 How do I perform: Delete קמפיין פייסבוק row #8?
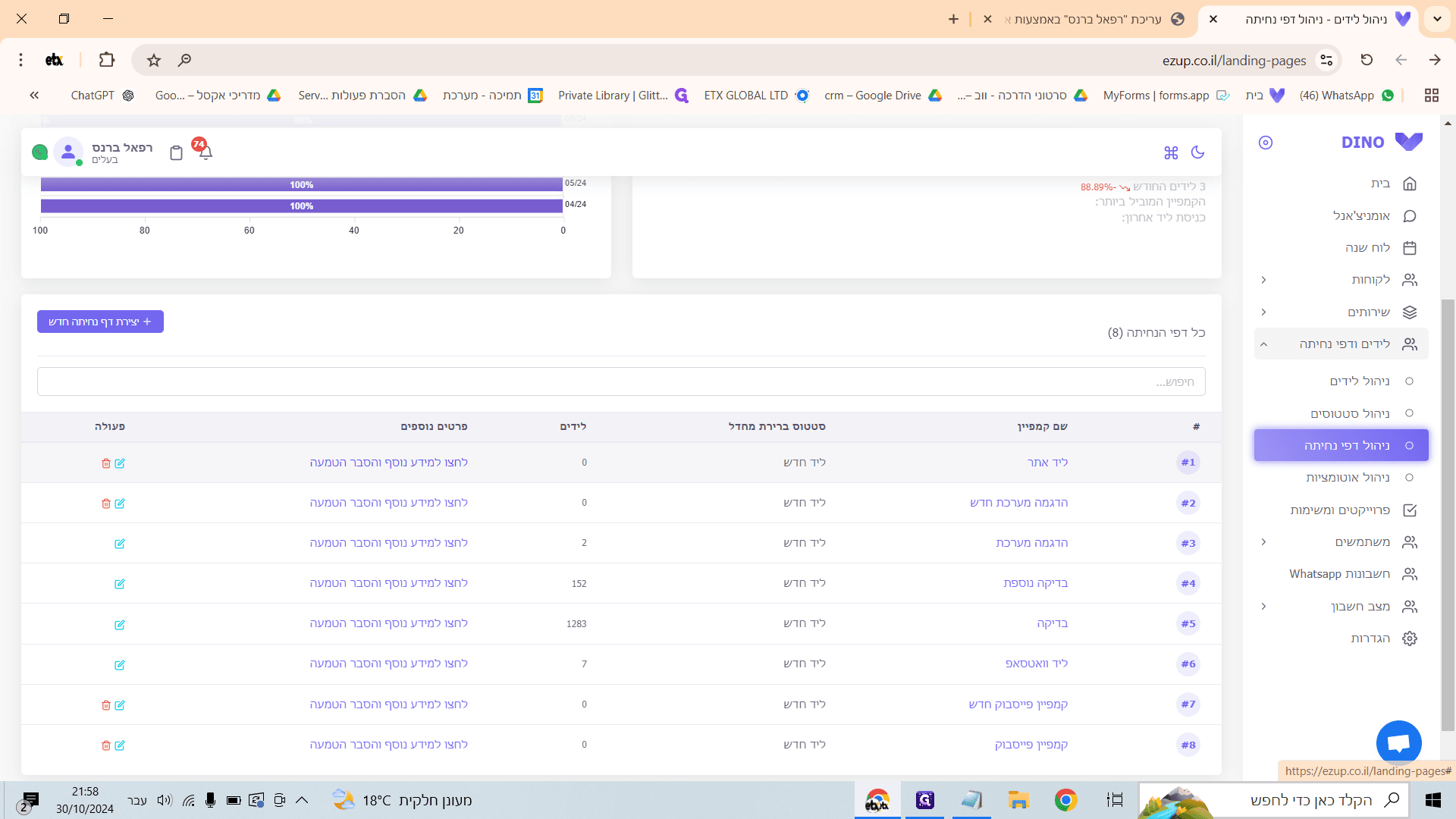[x=106, y=745]
